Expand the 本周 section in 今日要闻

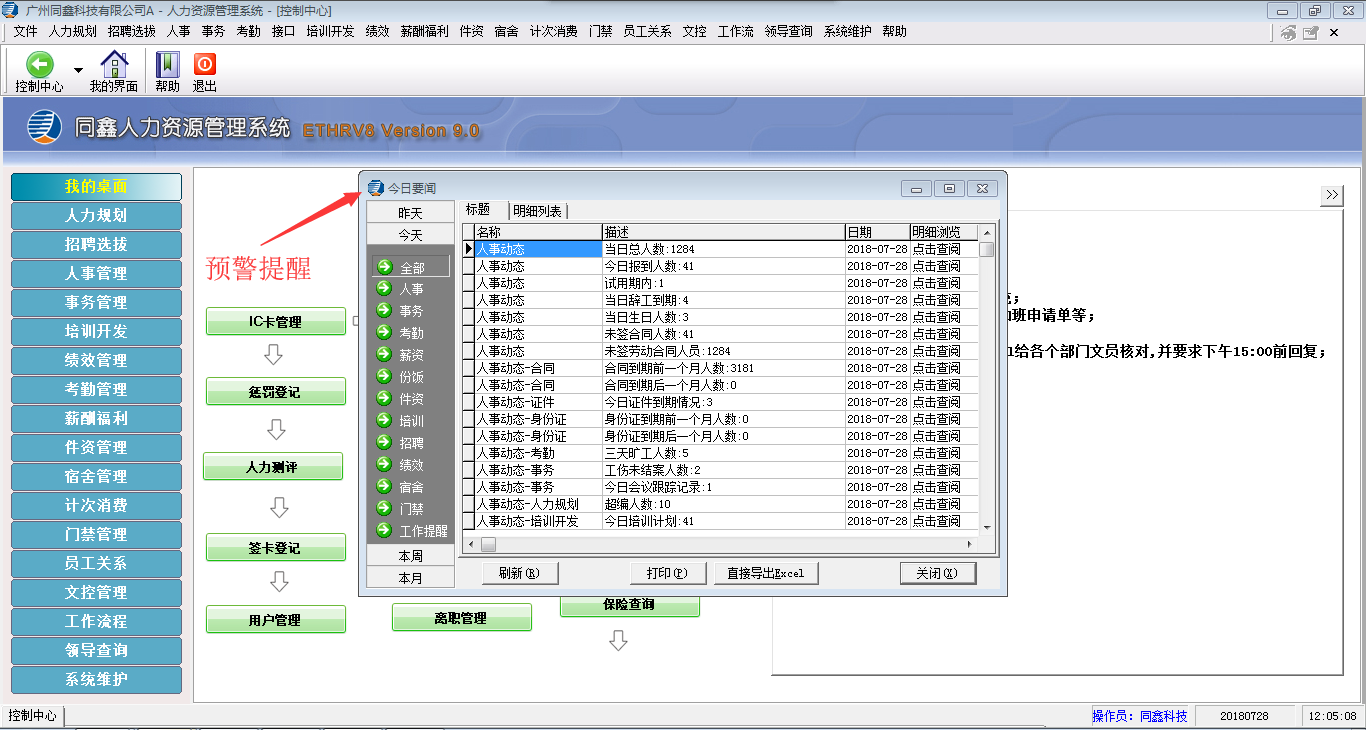410,556
